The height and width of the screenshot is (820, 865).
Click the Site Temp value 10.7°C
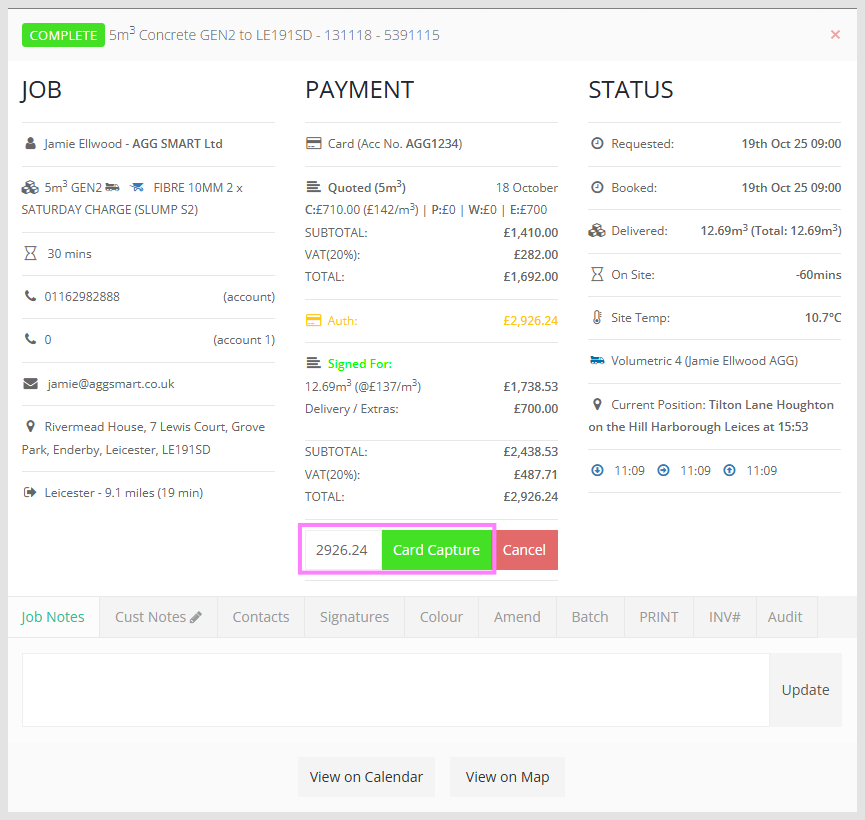click(x=823, y=317)
